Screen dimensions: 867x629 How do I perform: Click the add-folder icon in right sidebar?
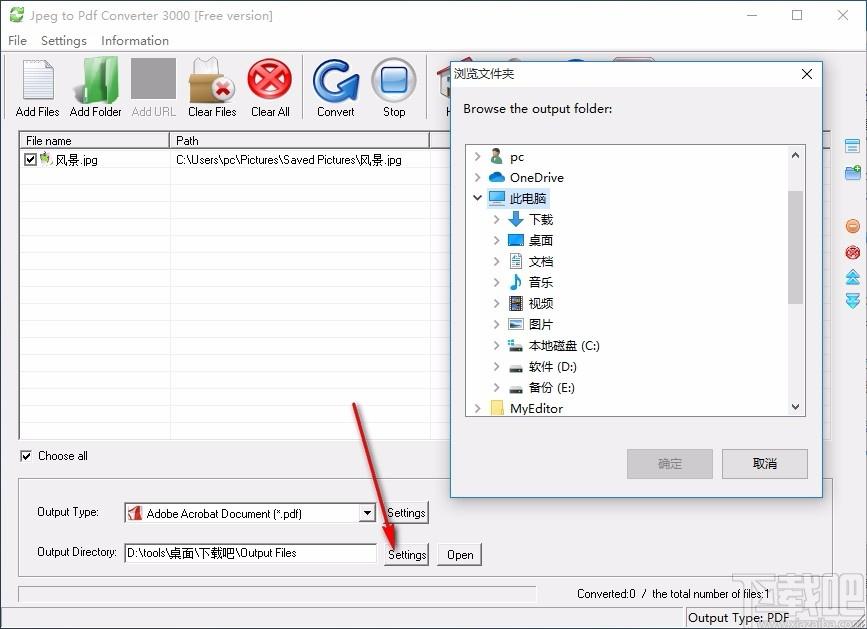coord(853,172)
